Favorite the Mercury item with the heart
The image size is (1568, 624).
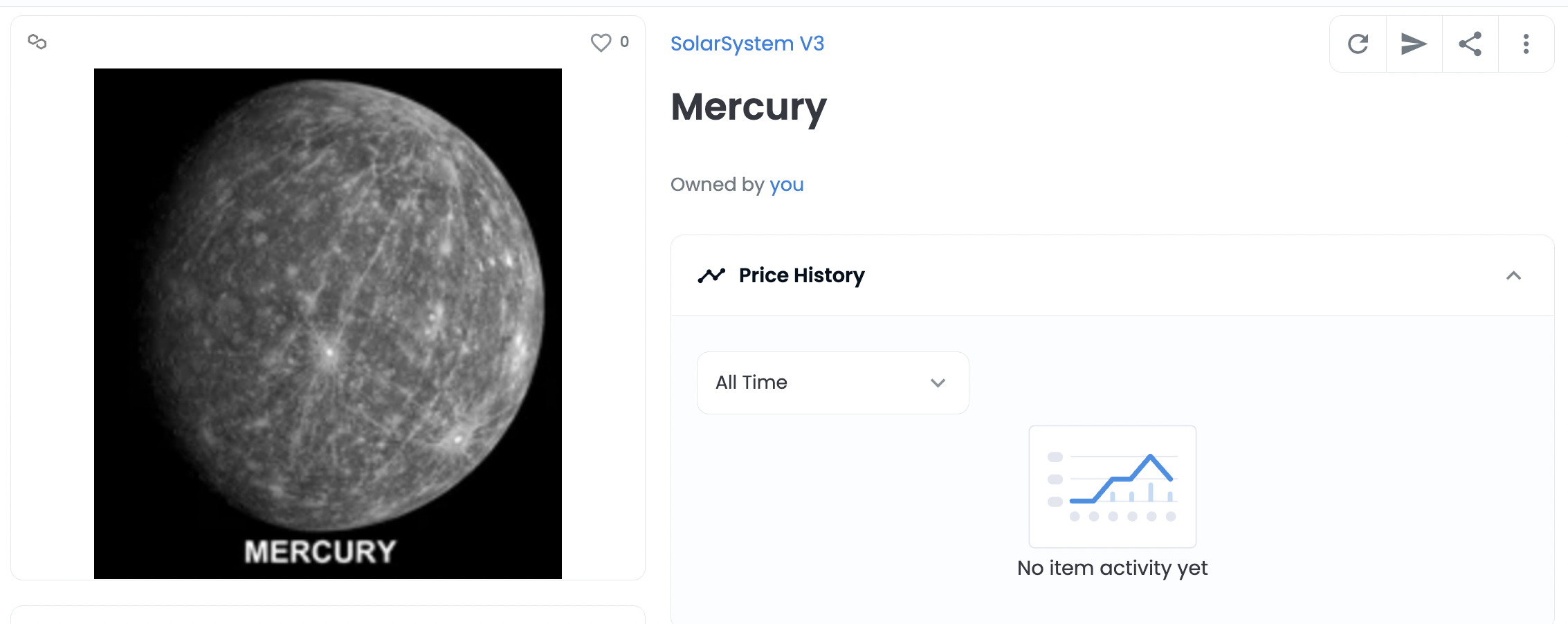[601, 43]
